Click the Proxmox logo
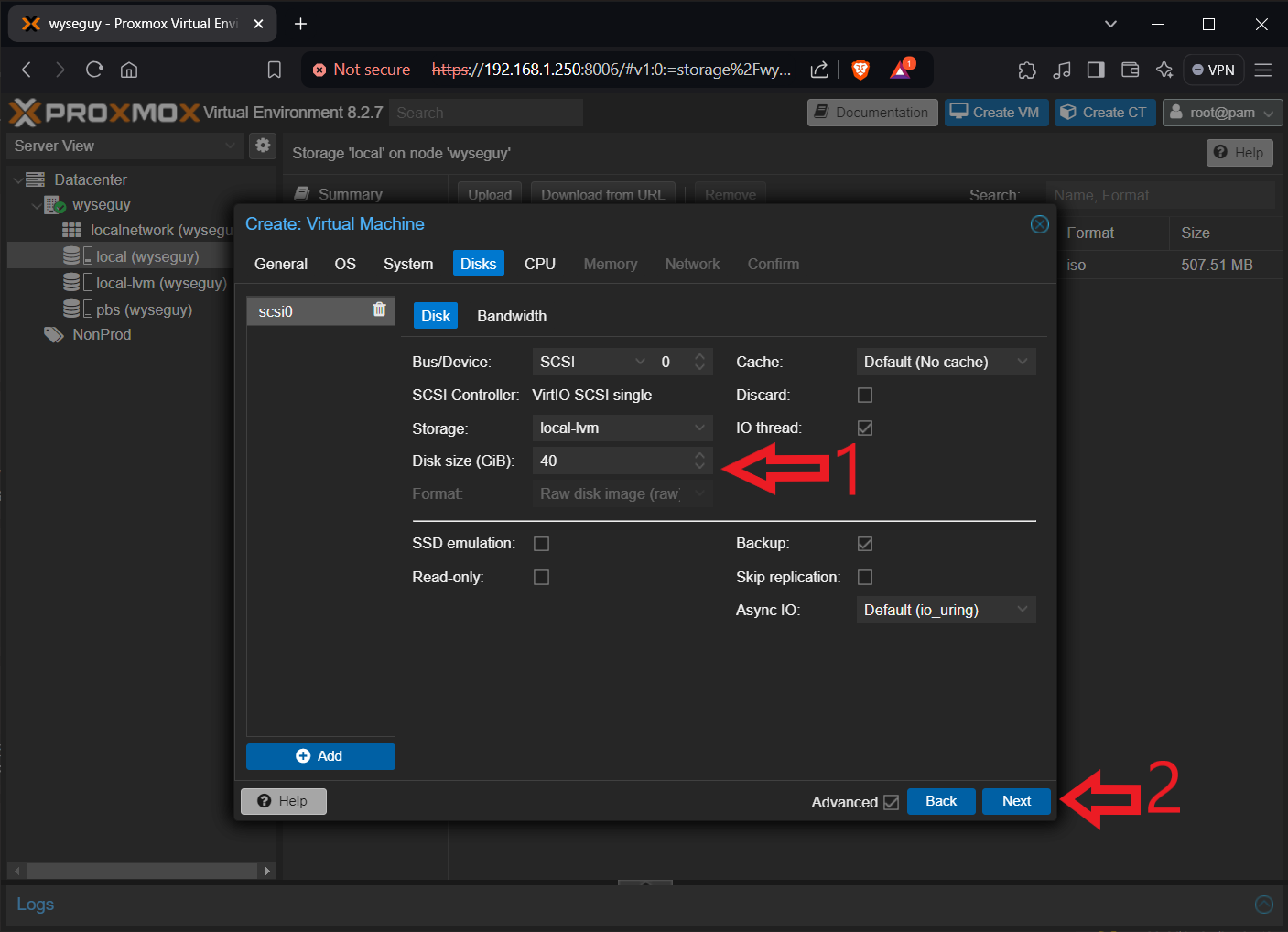The height and width of the screenshot is (932, 1288). coord(104,113)
